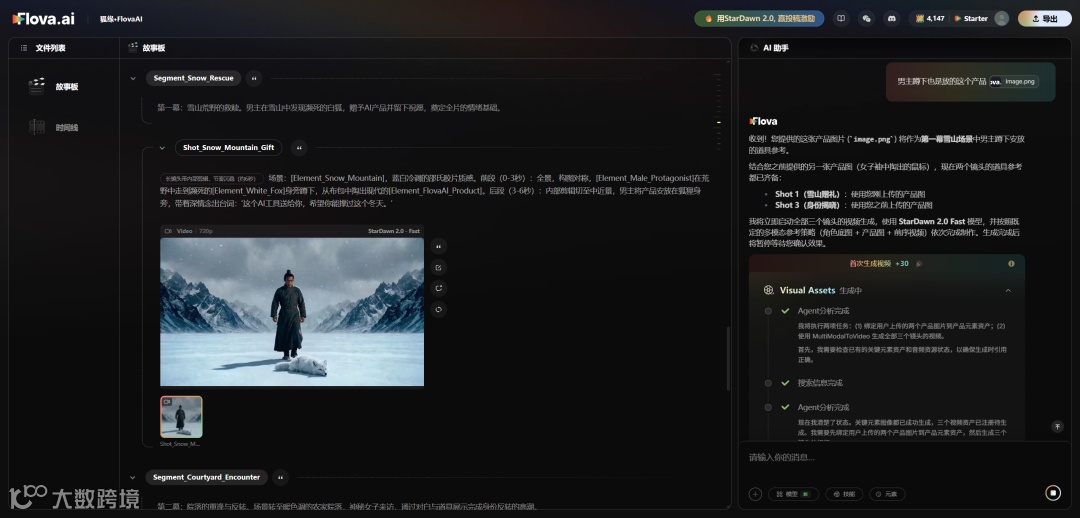Click the refresh loop icon beside video preview
This screenshot has width=1080, height=518.
point(438,309)
